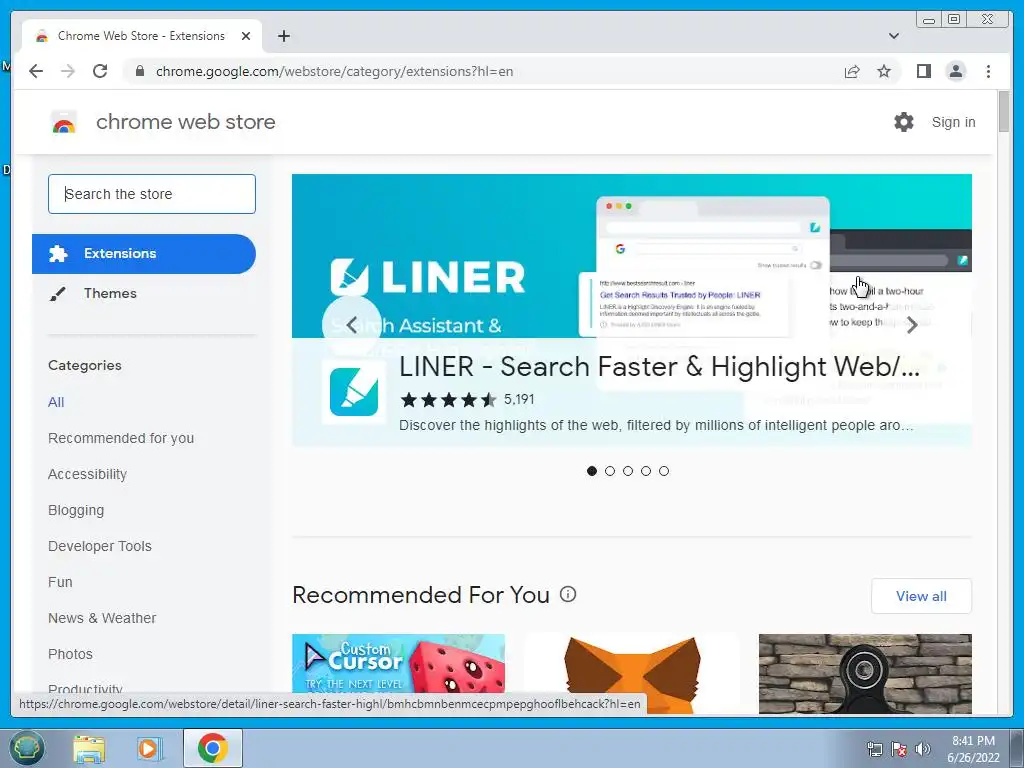Click the network tray icon
Image resolution: width=1024 pixels, height=768 pixels.
coord(874,749)
